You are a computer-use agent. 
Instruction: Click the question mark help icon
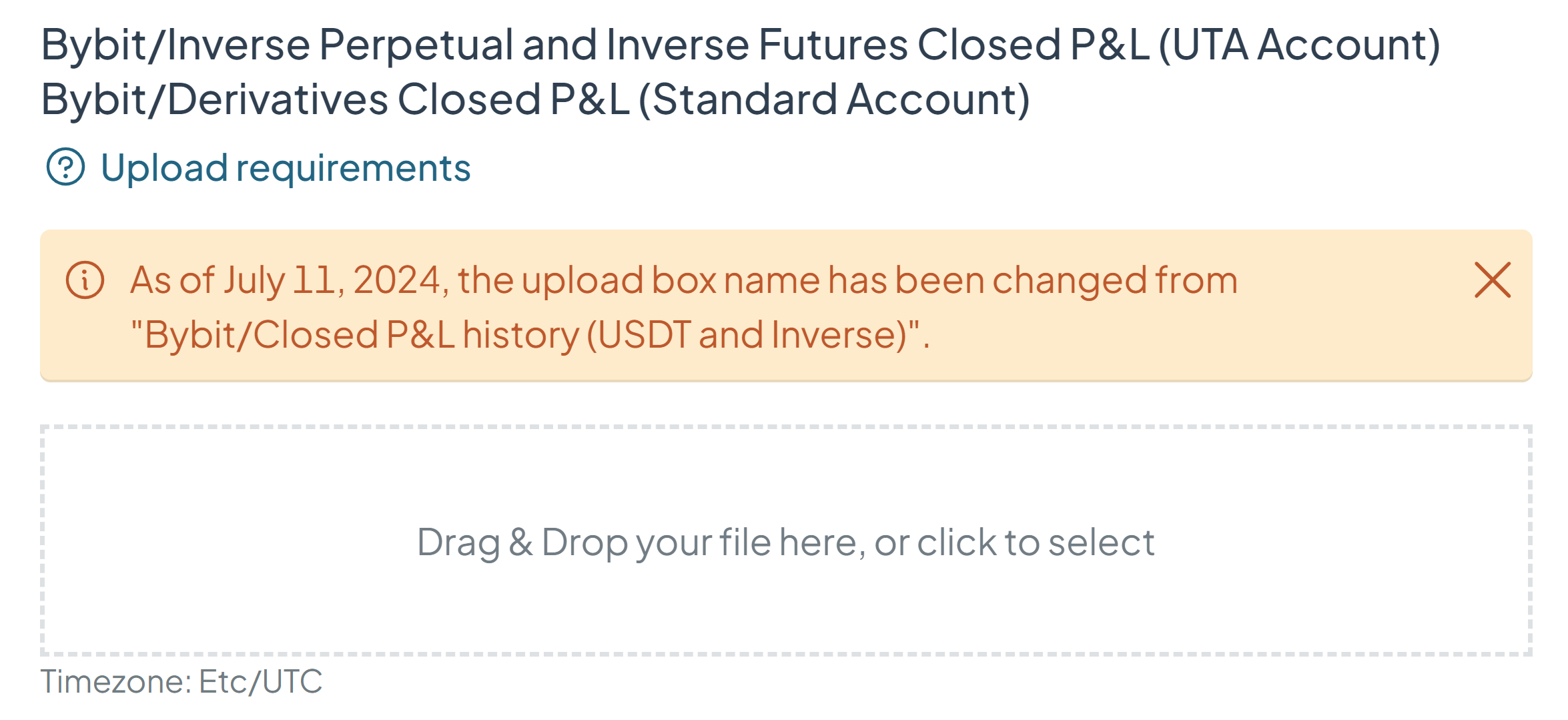coord(65,167)
